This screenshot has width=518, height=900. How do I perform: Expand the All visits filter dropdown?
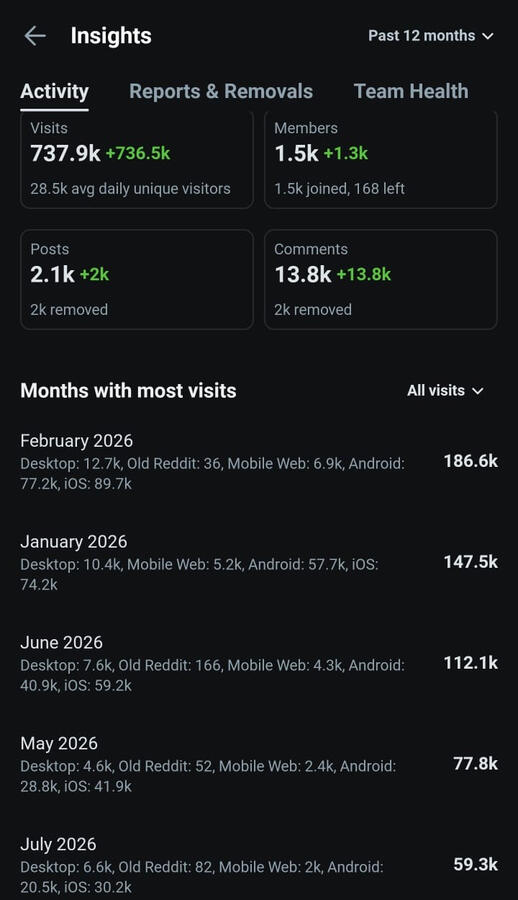445,391
